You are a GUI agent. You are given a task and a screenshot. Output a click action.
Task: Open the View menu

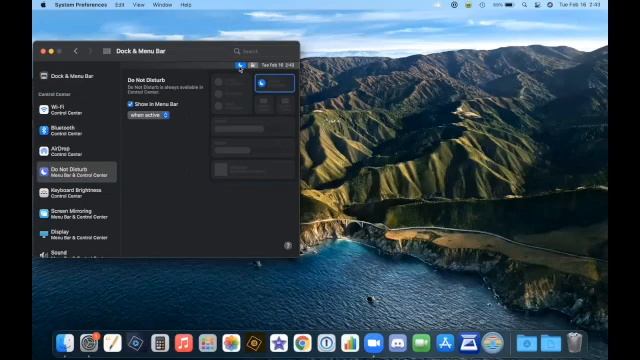[139, 5]
